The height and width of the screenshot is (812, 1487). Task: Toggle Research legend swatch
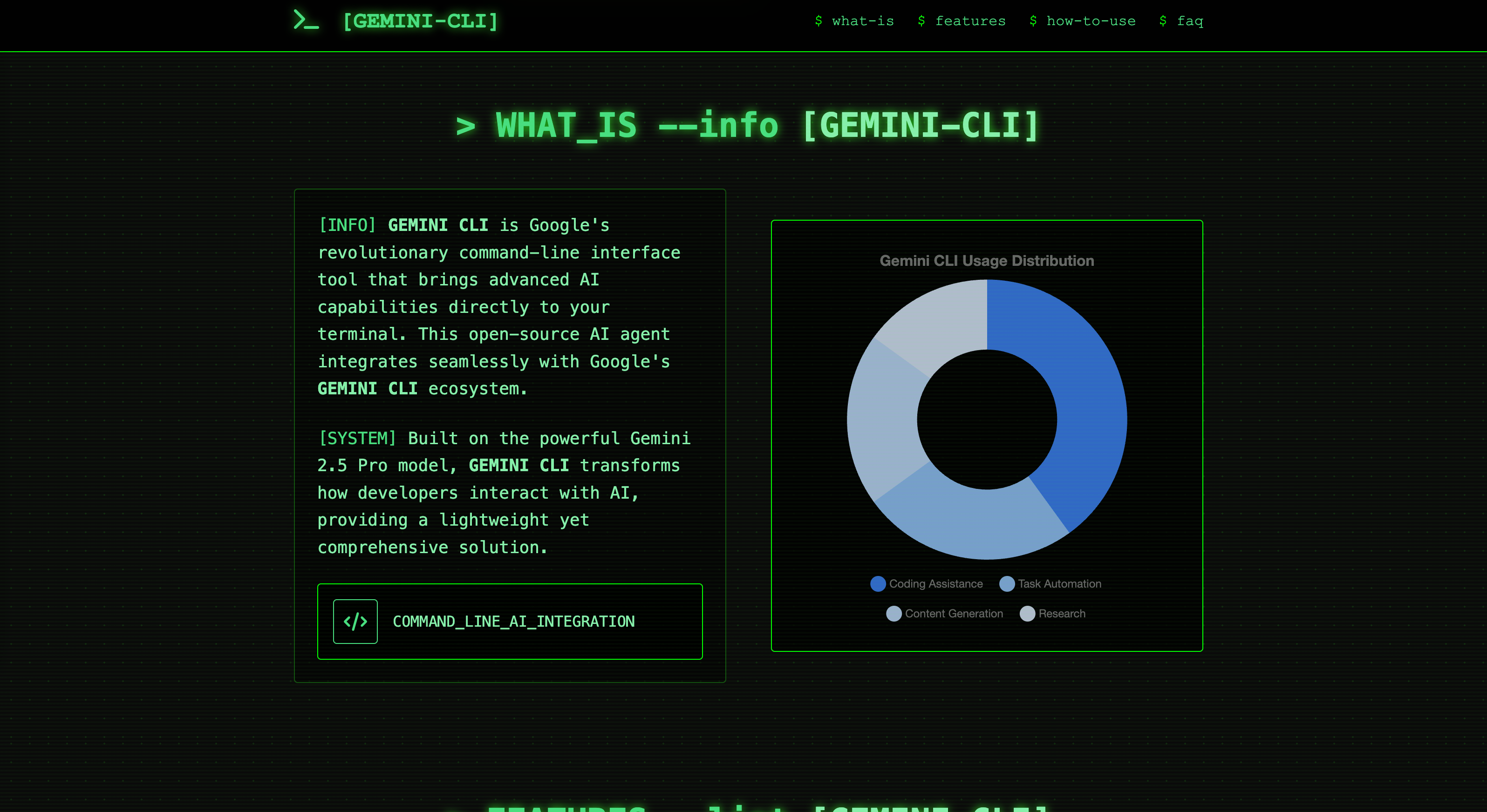click(1028, 614)
